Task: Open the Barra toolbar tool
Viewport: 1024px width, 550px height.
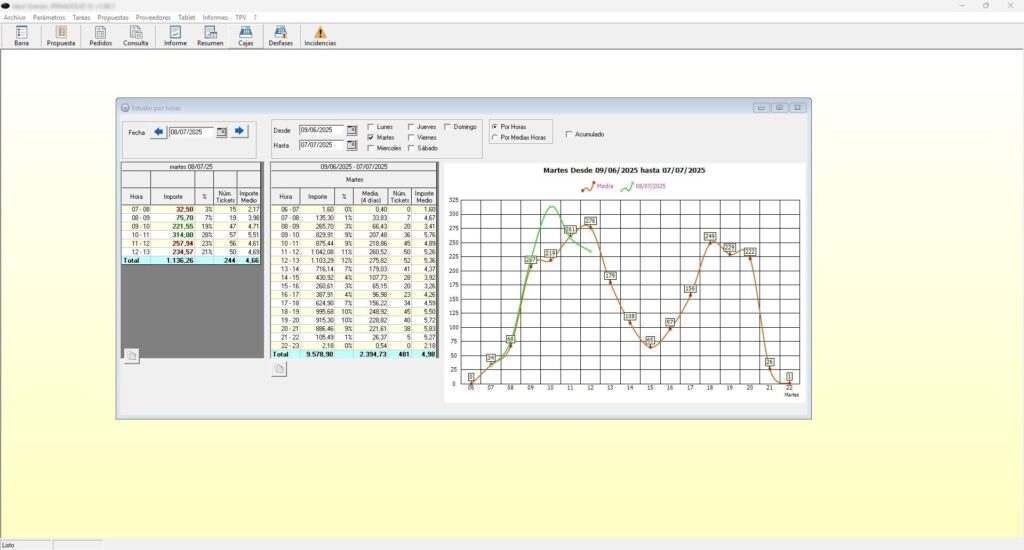Action: [x=22, y=36]
